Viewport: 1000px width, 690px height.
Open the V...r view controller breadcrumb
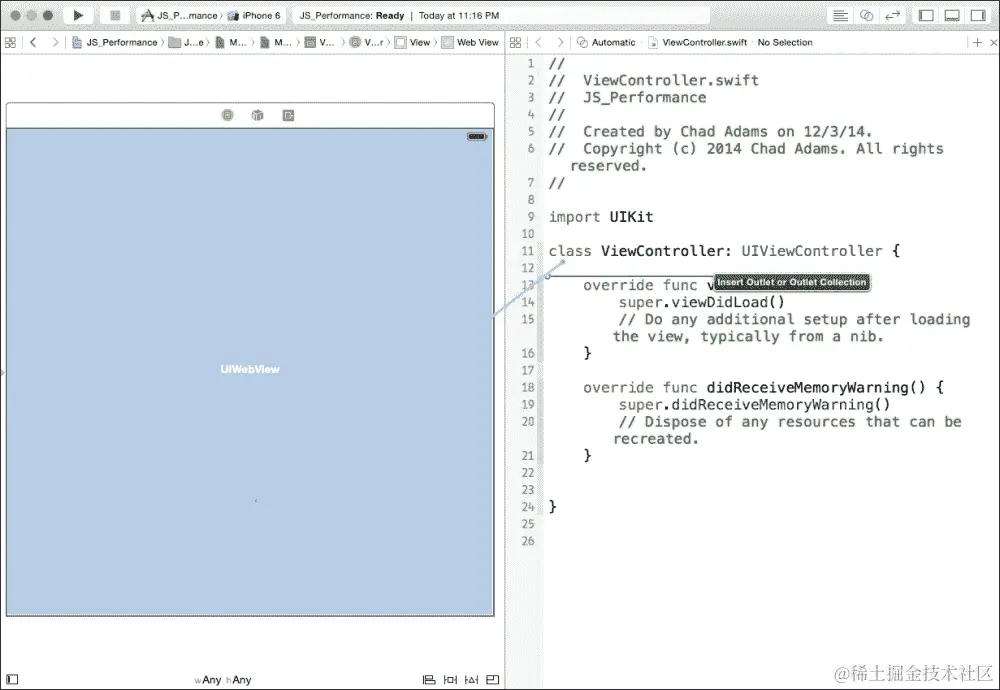367,43
